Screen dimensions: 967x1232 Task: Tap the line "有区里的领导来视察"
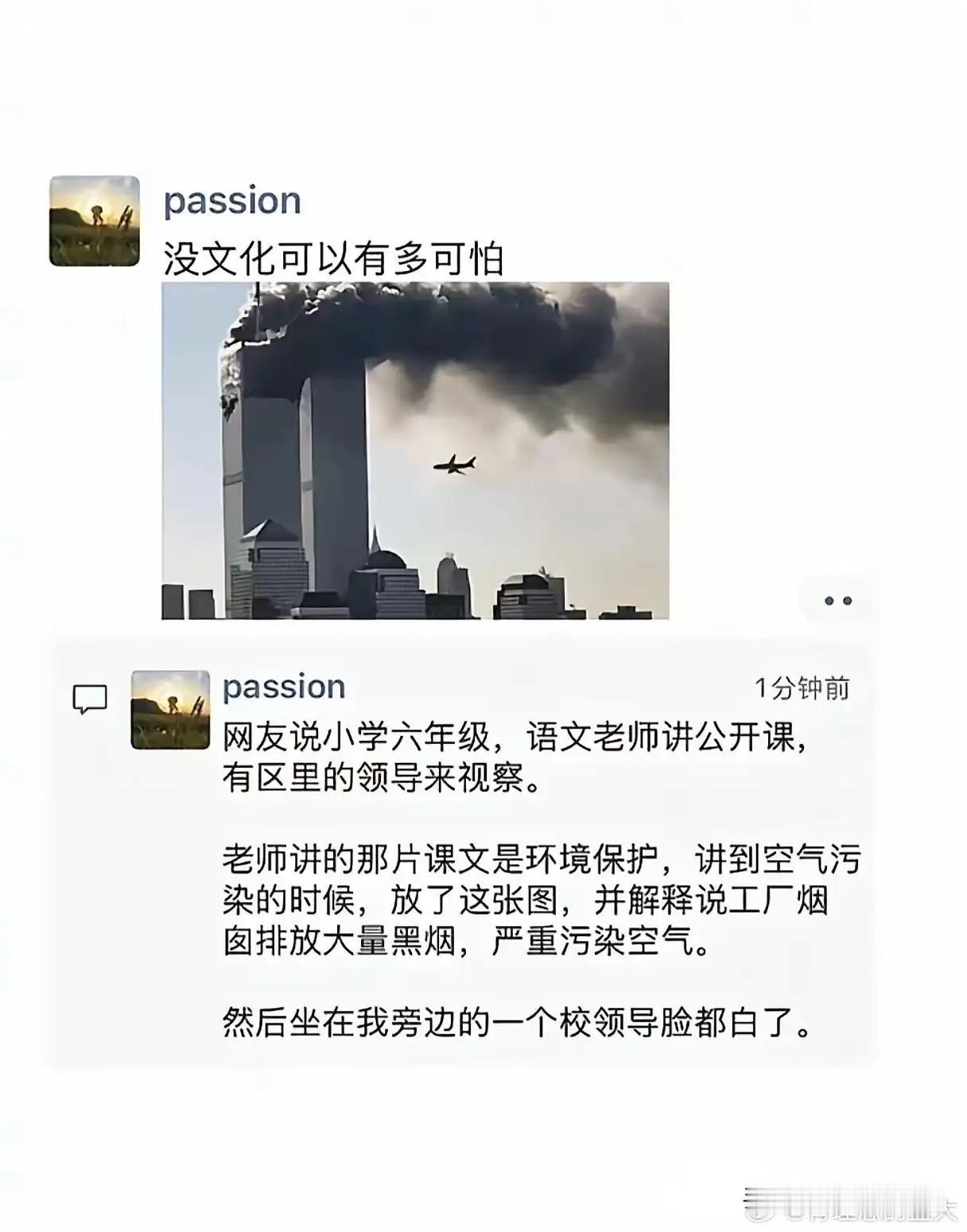tap(383, 778)
